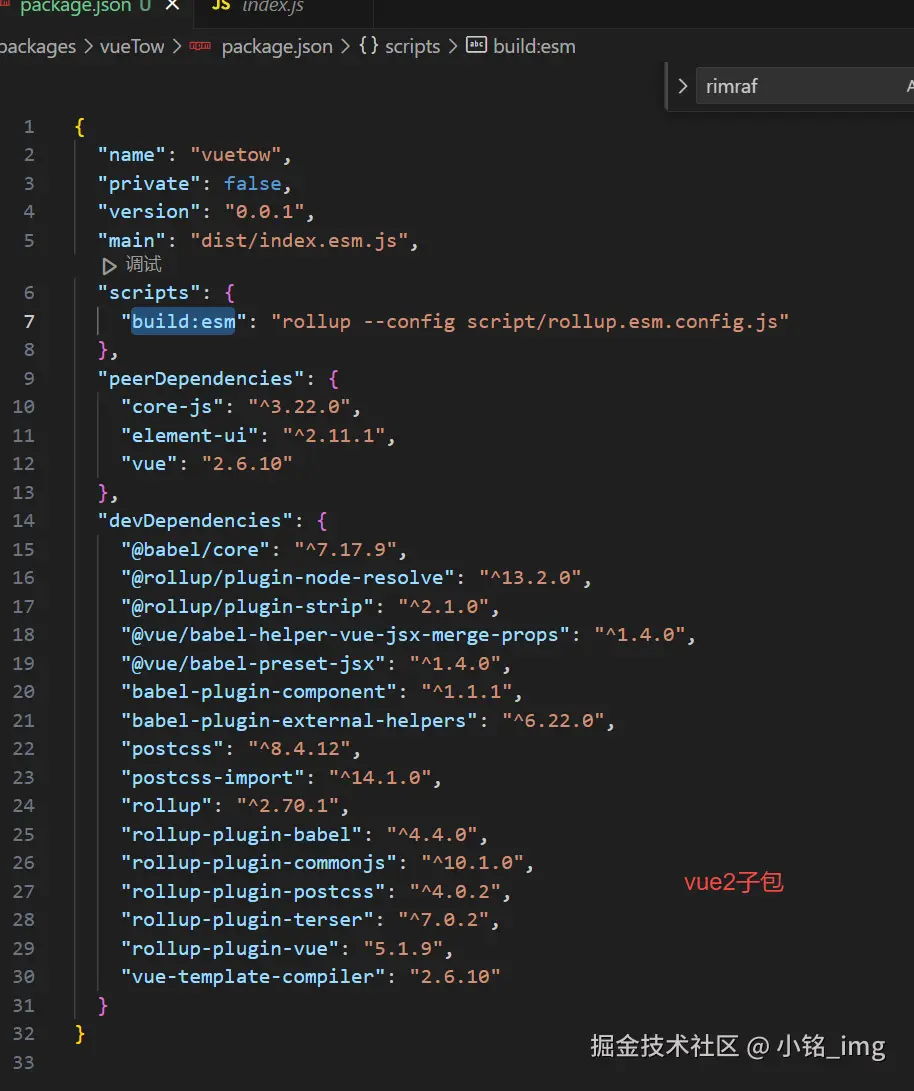Screen dimensions: 914x1091
Task: Click the curly braces scripts breadcrumb icon
Action: coord(368,46)
